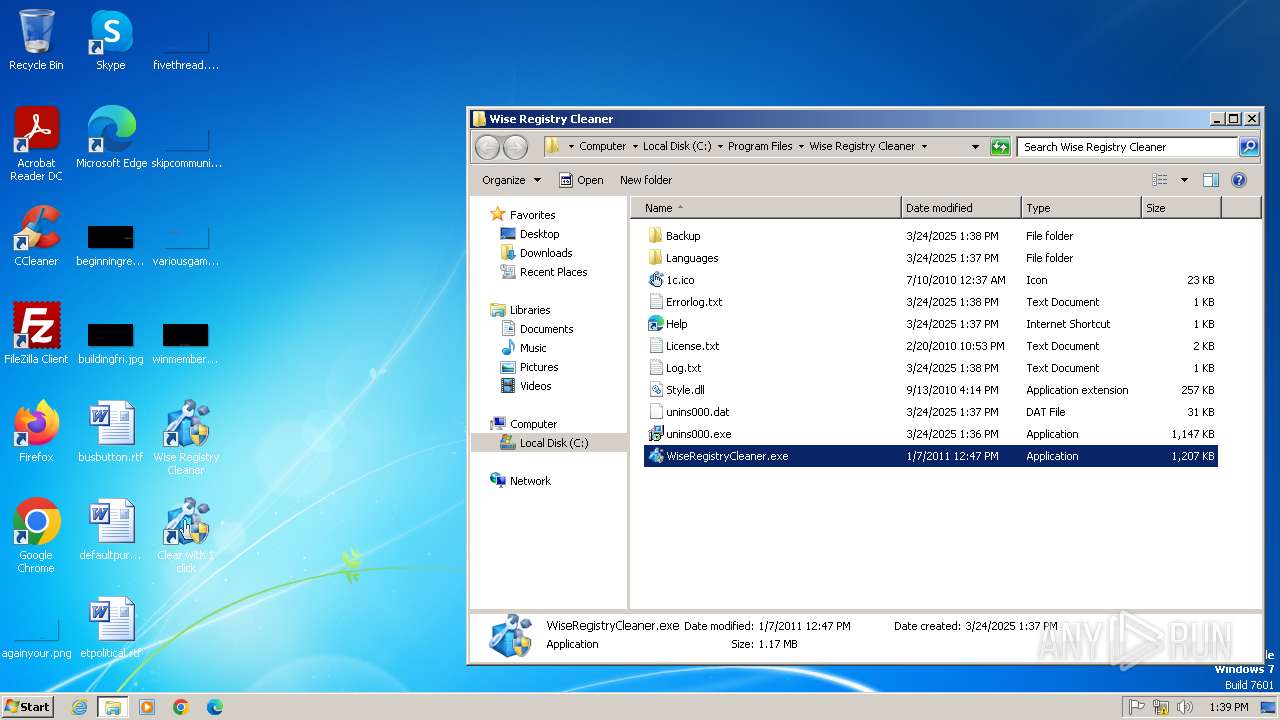Open address bar history dropdown
Viewport: 1280px width, 720px height.
975,147
